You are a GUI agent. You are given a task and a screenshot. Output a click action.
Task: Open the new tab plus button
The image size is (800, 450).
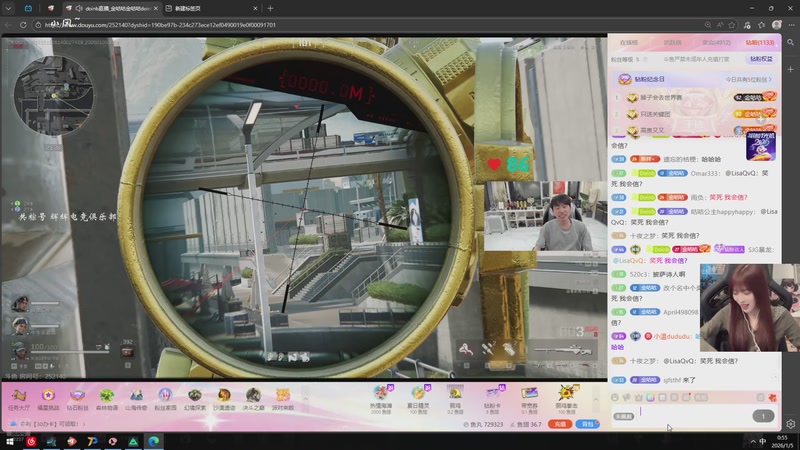click(270, 8)
